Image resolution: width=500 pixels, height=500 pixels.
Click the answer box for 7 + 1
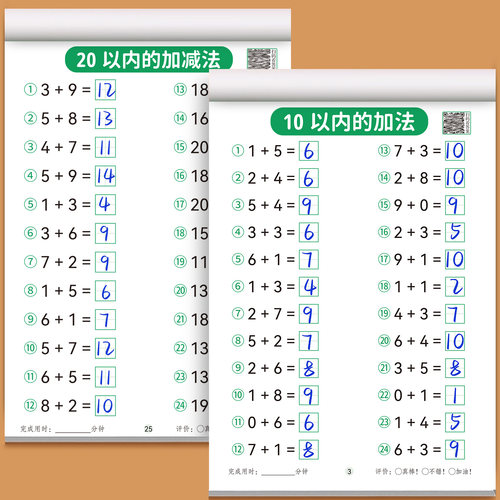click(x=309, y=450)
